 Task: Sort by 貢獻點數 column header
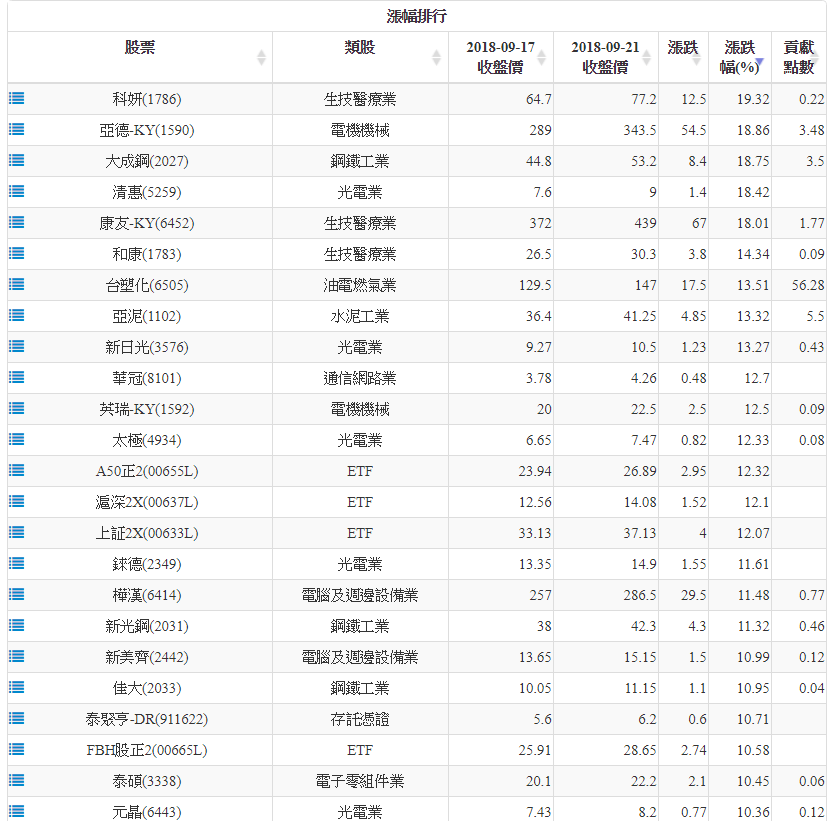799,57
